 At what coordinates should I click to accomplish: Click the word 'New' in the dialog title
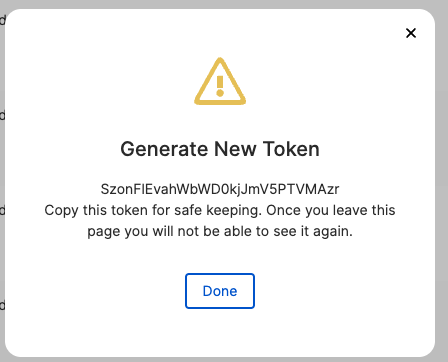tap(235, 149)
